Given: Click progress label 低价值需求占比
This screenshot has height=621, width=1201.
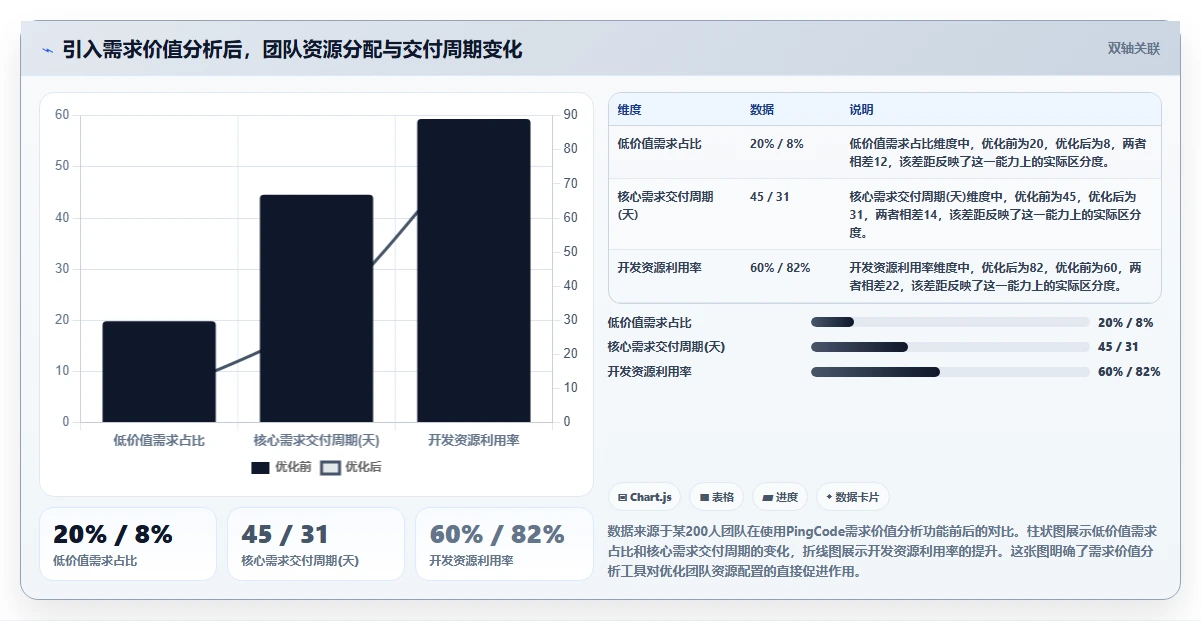Looking at the screenshot, I should pos(650,322).
